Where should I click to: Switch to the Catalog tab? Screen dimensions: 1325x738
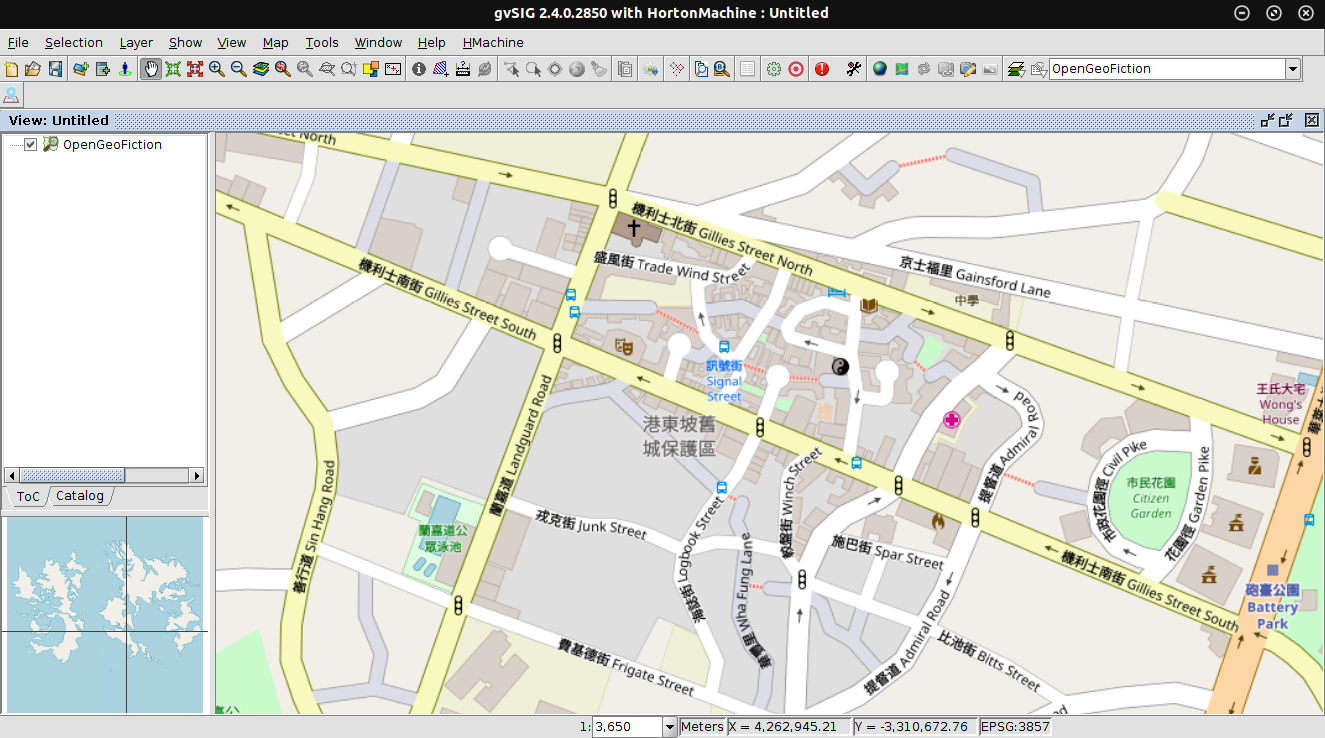point(80,495)
